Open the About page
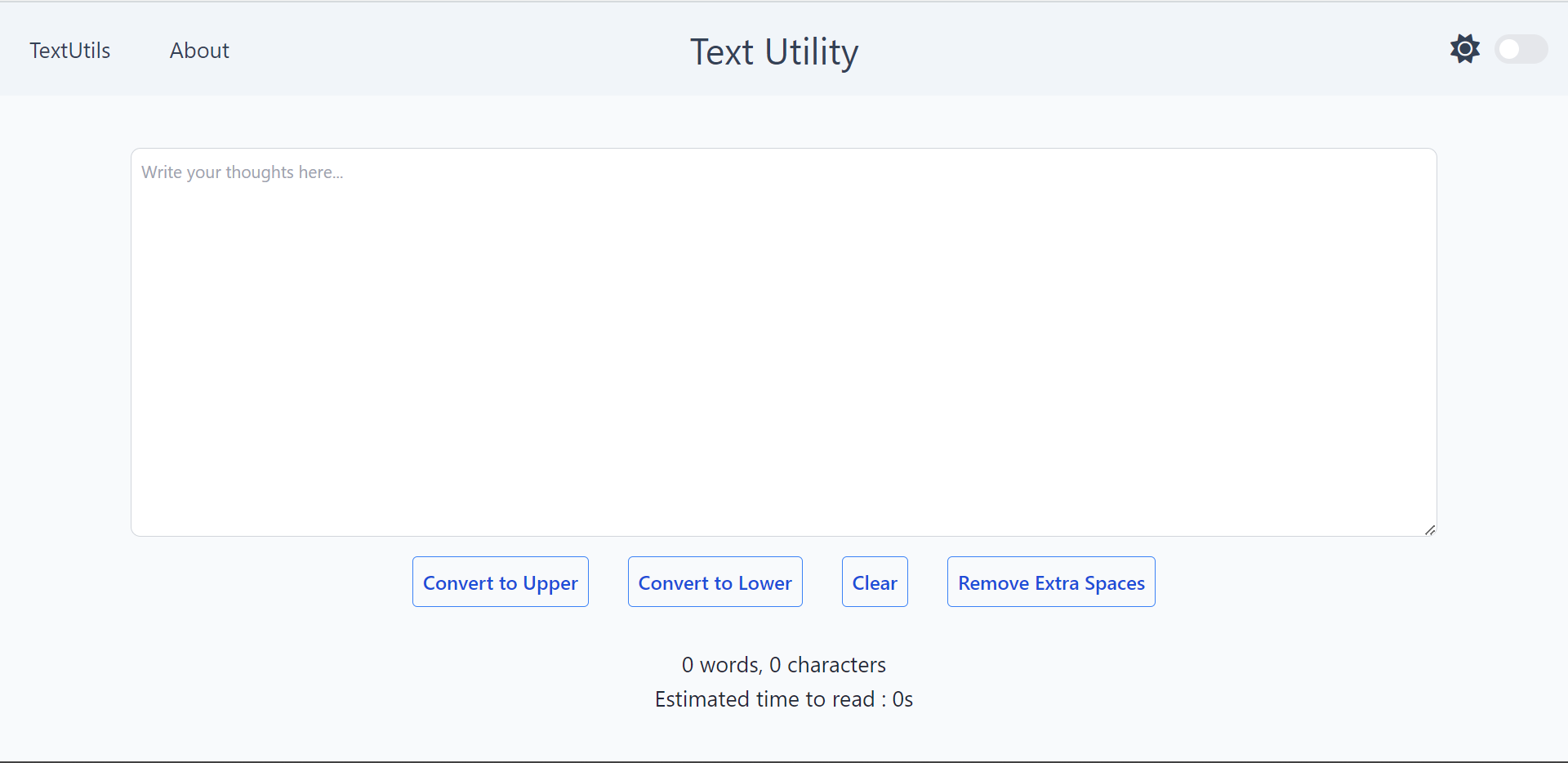Screen dimensions: 1568x763 tap(199, 51)
